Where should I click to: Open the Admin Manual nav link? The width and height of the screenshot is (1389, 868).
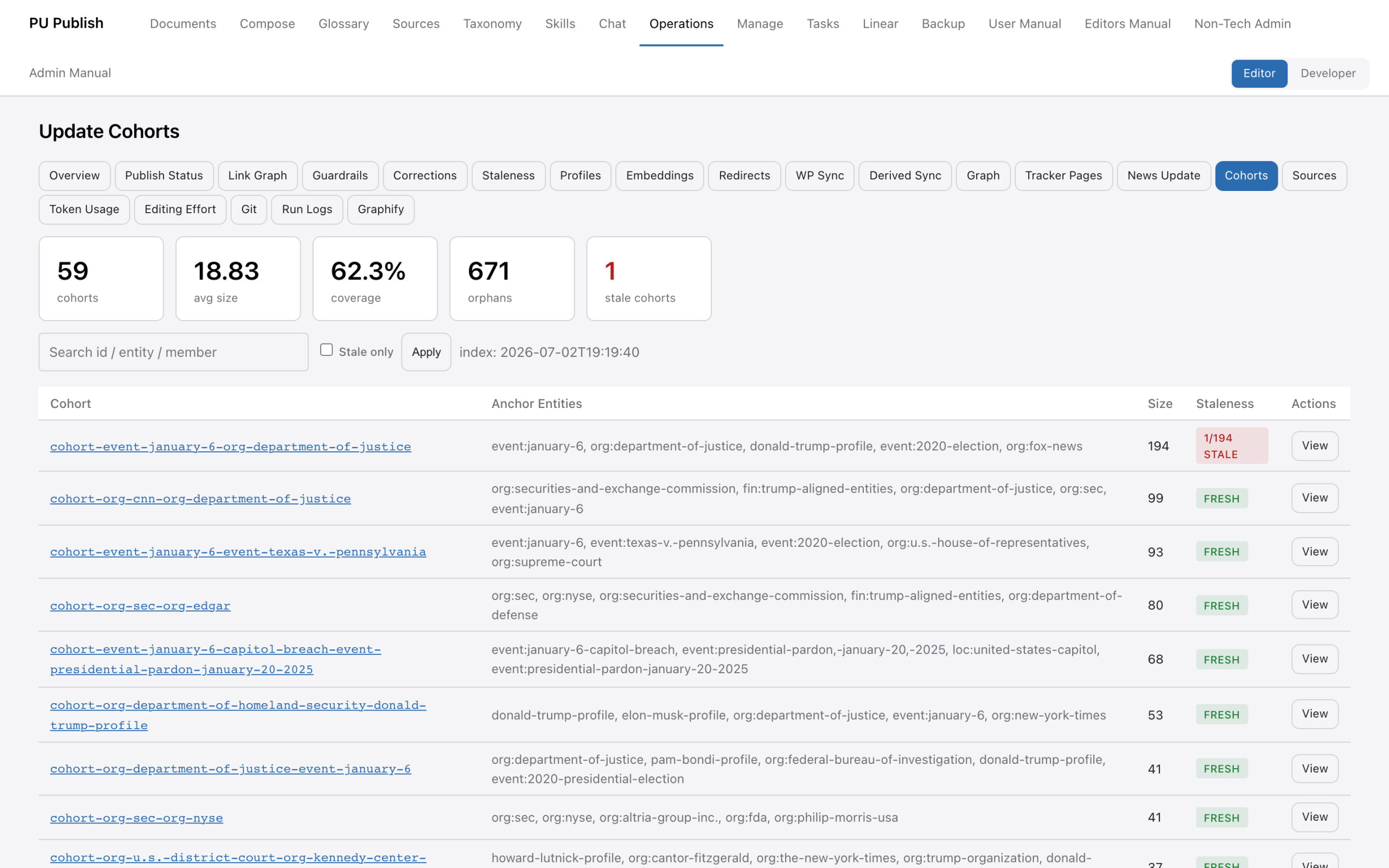point(70,73)
